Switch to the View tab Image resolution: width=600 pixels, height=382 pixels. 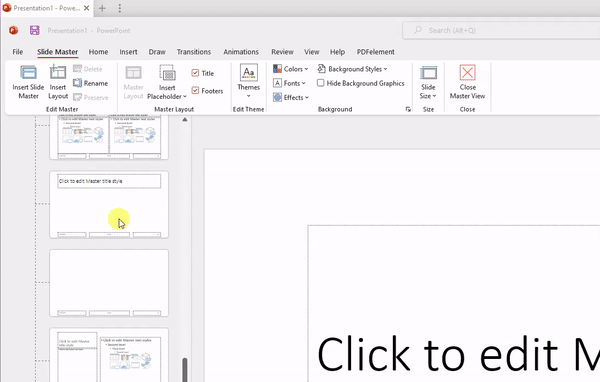tap(311, 52)
